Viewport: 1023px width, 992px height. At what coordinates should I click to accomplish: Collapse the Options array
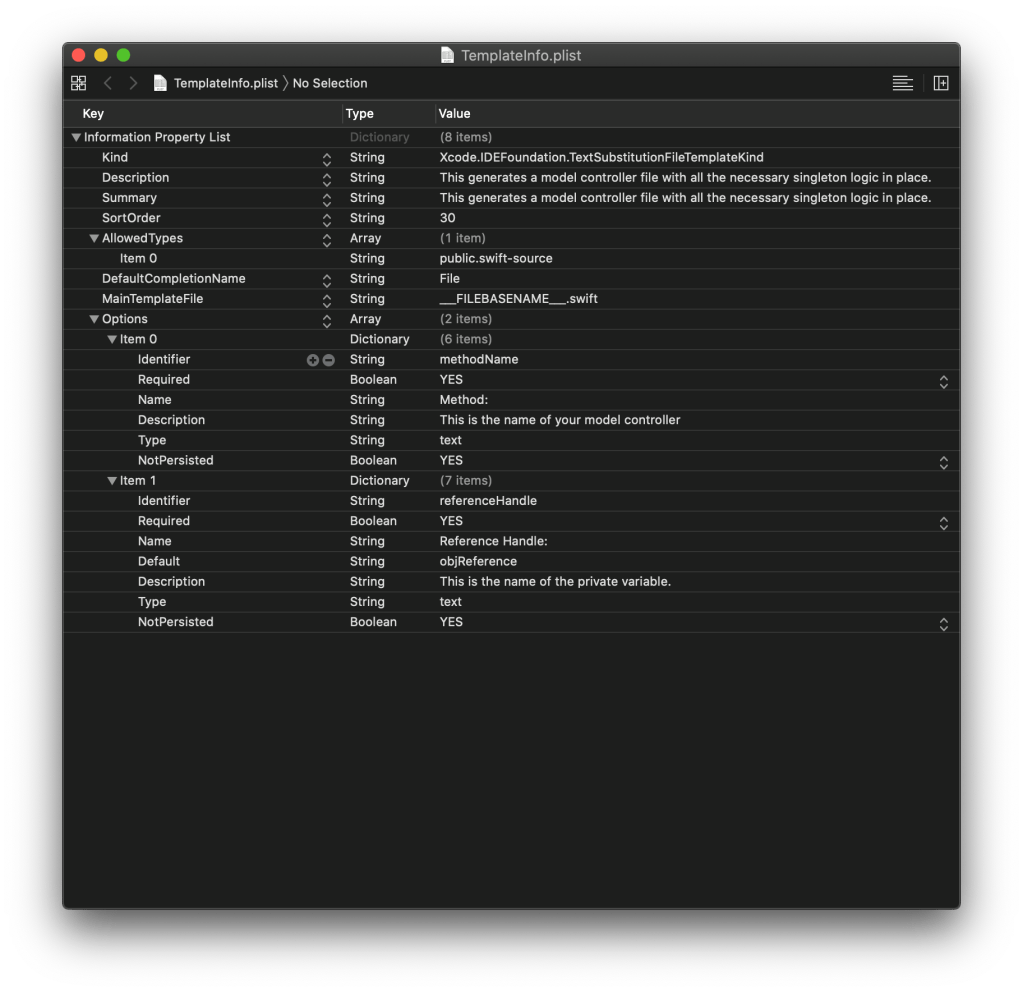94,320
